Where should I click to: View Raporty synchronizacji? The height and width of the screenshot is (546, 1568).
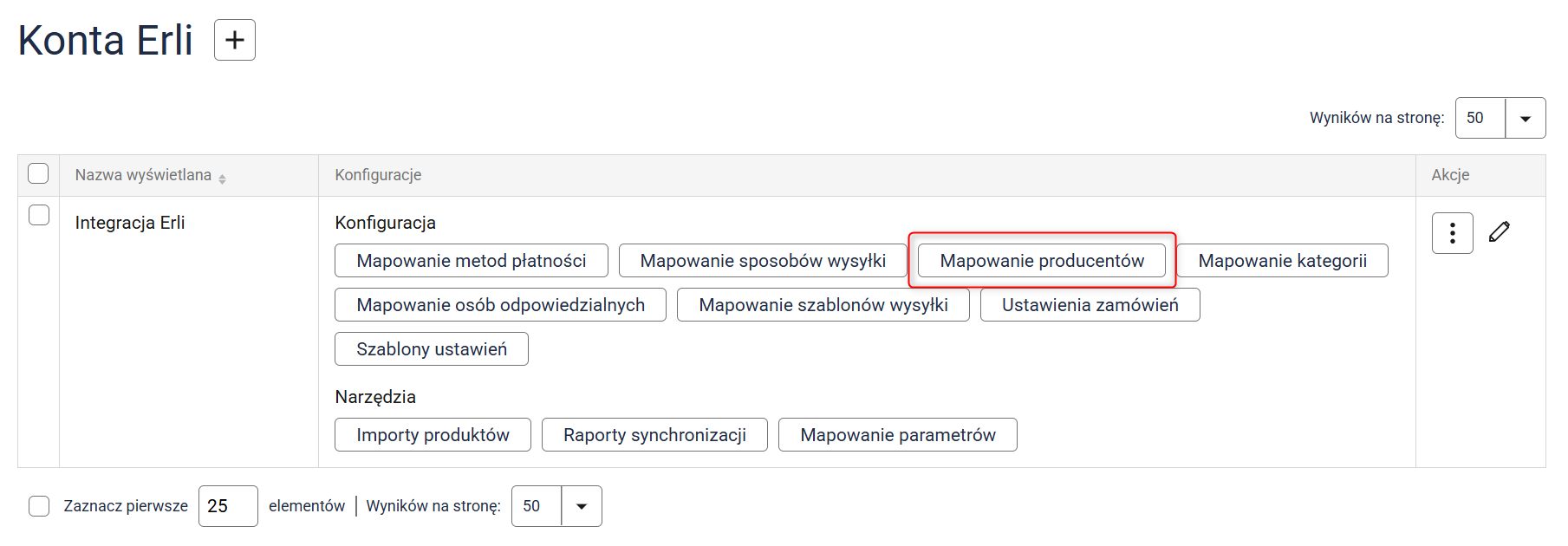pos(654,435)
